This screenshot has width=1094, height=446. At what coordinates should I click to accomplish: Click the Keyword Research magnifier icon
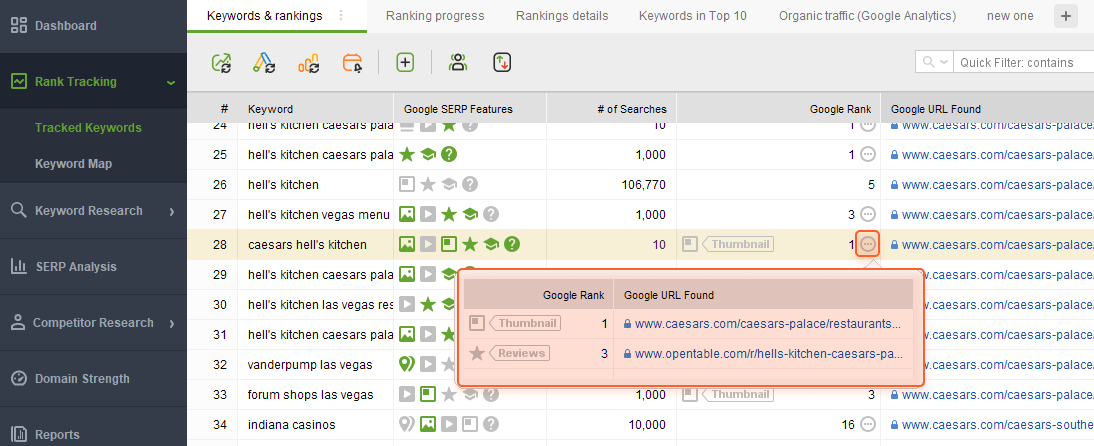pos(19,210)
